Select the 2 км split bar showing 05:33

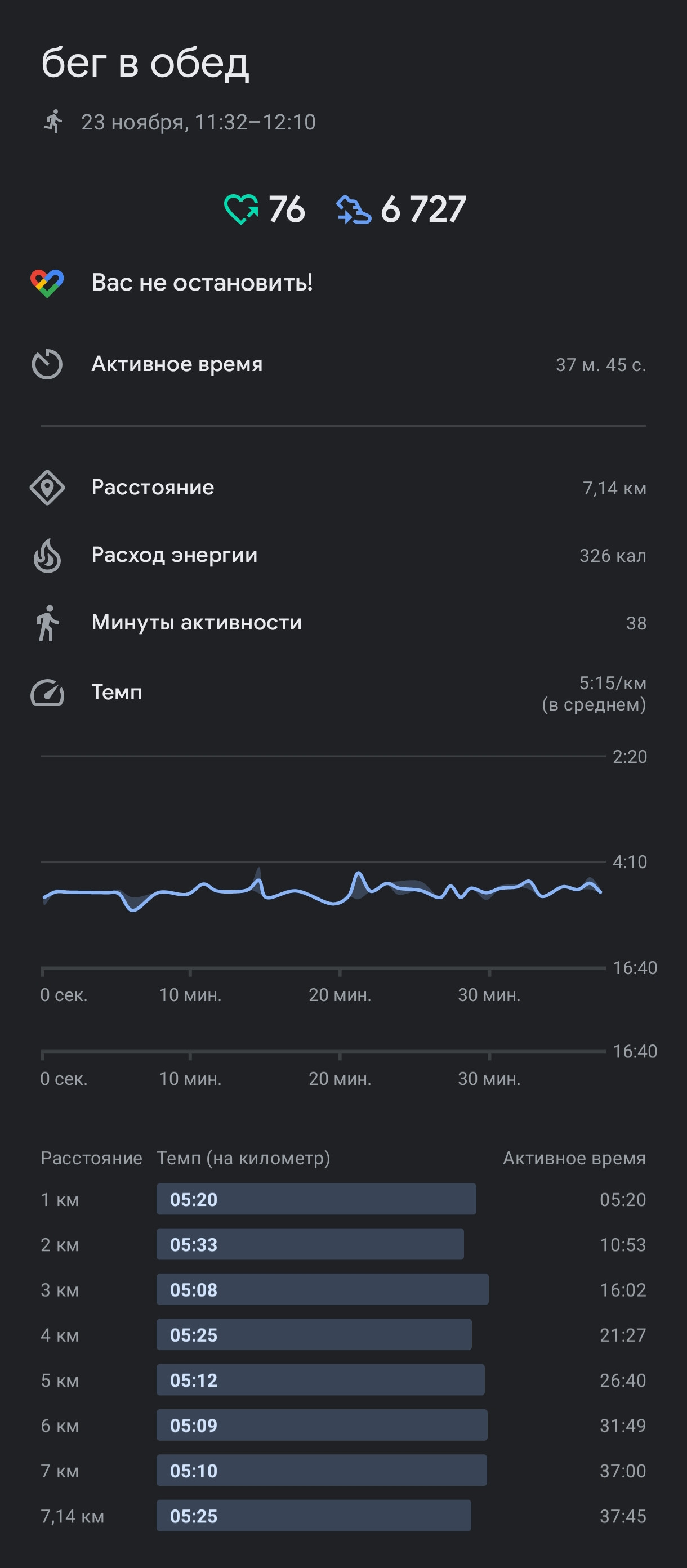310,1244
